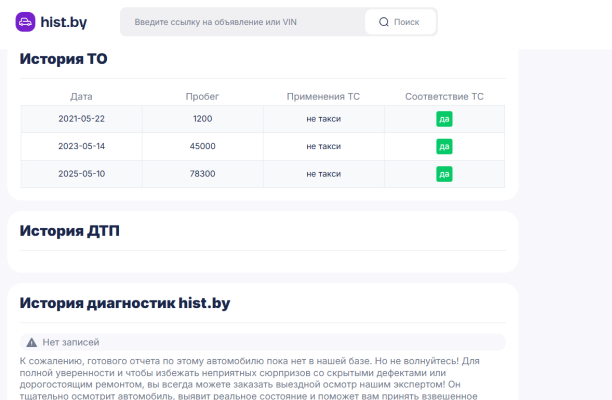Select the 45000 mileage cell
This screenshot has height=400, width=612.
click(203, 146)
